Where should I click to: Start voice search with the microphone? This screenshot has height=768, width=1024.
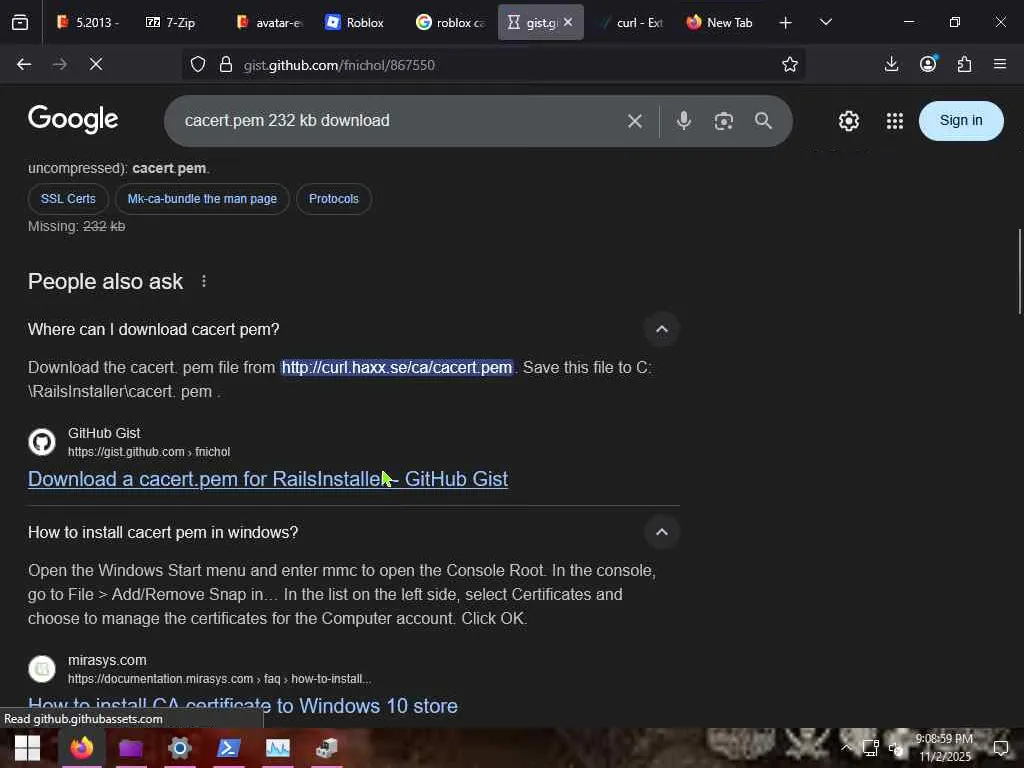684,121
